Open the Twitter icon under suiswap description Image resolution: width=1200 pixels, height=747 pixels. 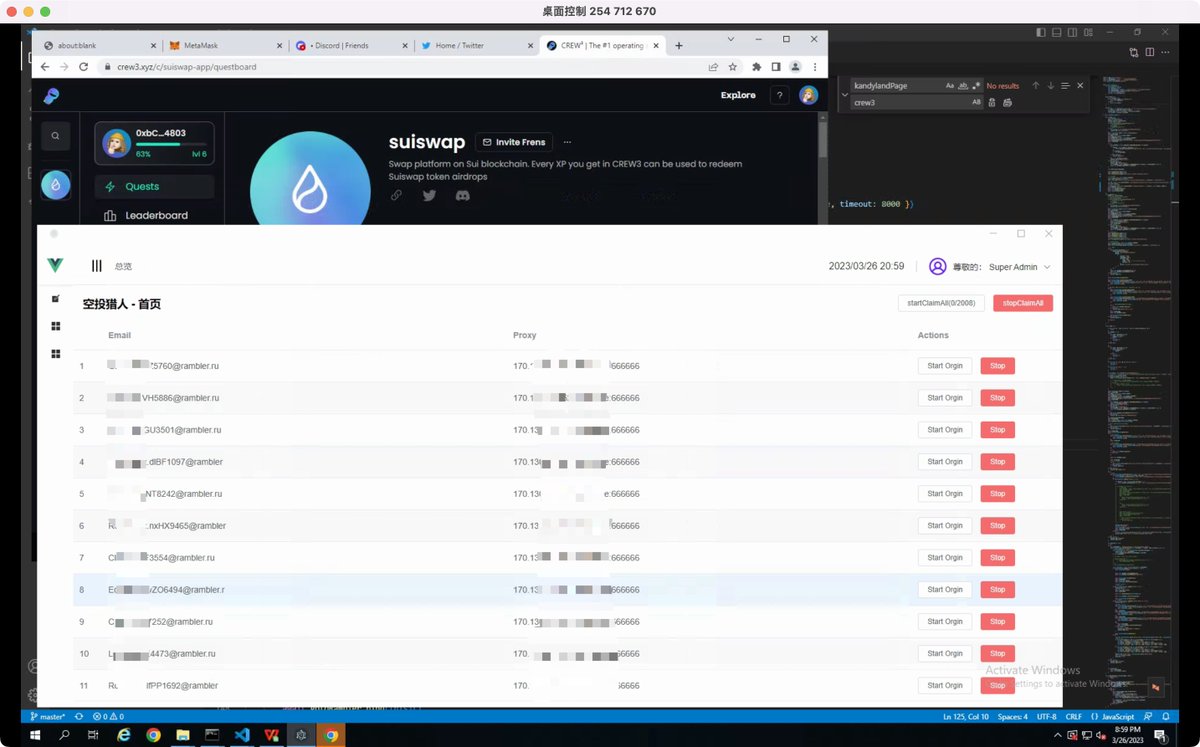coord(429,196)
